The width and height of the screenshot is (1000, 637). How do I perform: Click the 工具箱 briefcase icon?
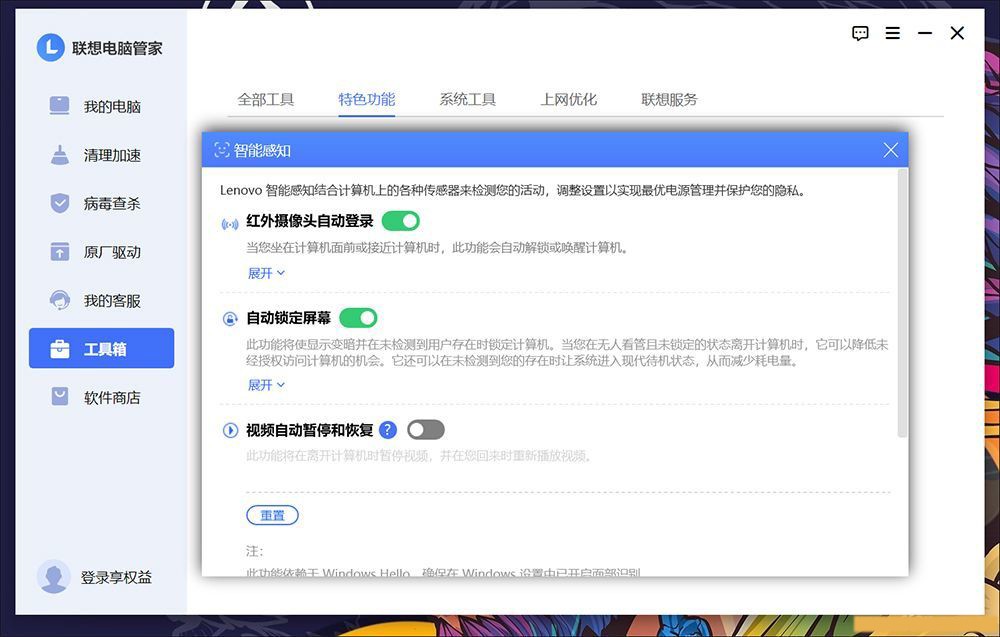59,349
